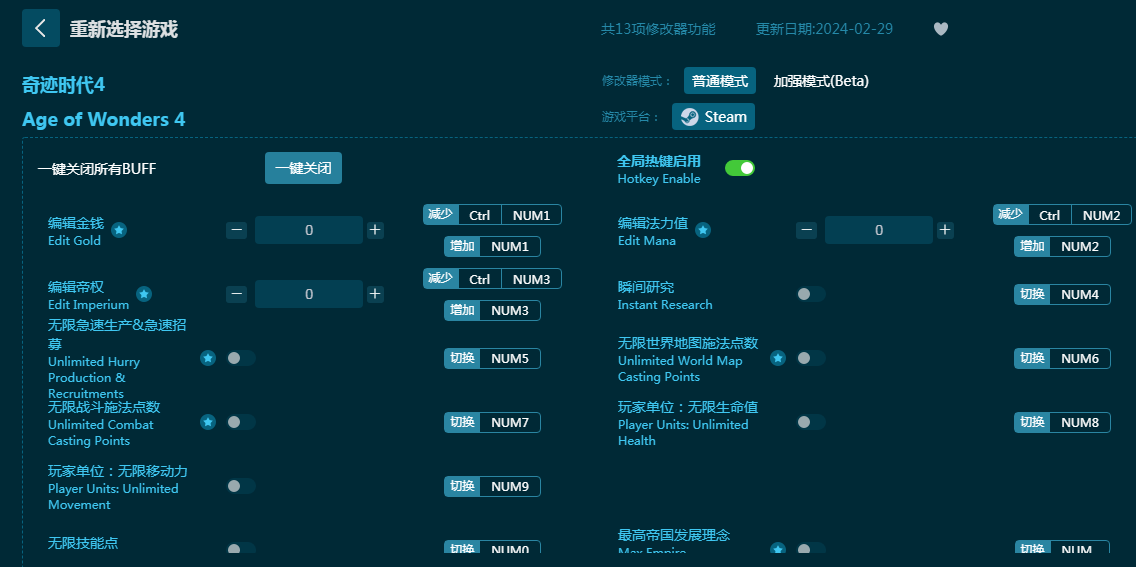Enable Player Units Unlimited Movement

tap(241, 486)
